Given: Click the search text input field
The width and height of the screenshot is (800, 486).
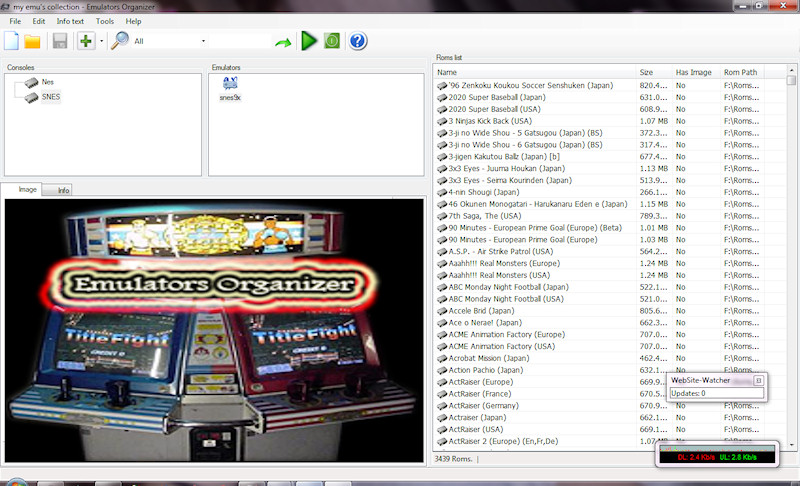Looking at the screenshot, I should coord(240,41).
